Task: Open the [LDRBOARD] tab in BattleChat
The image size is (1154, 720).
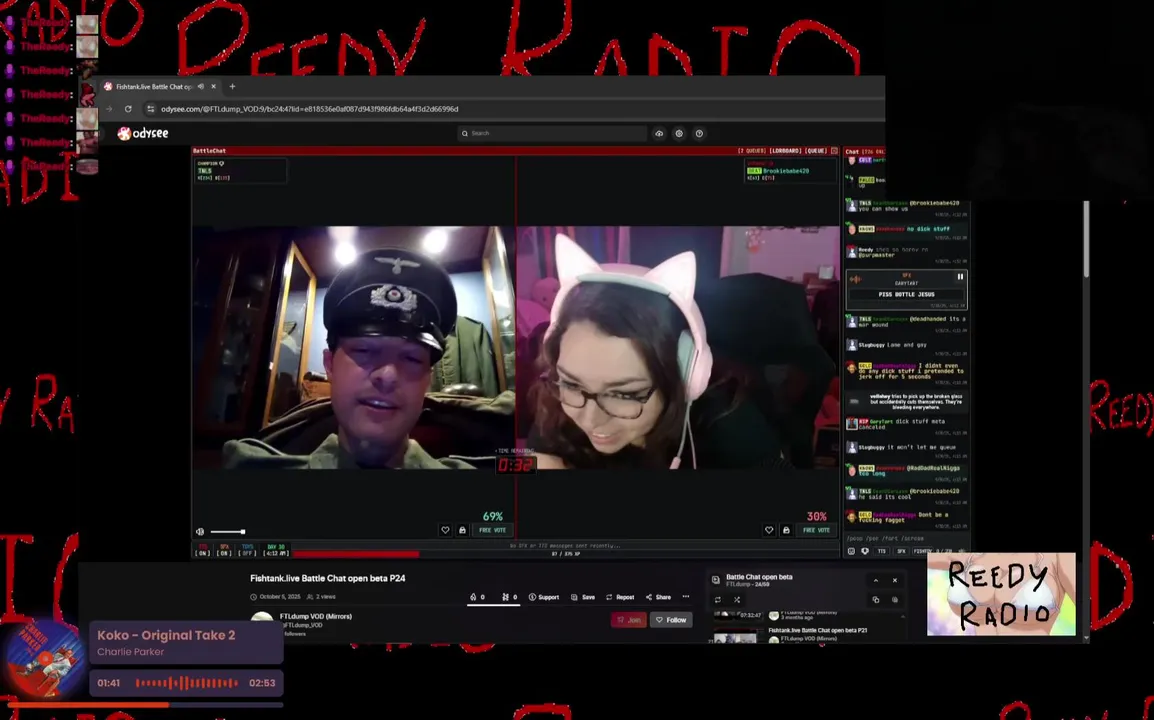Action: coord(785,151)
